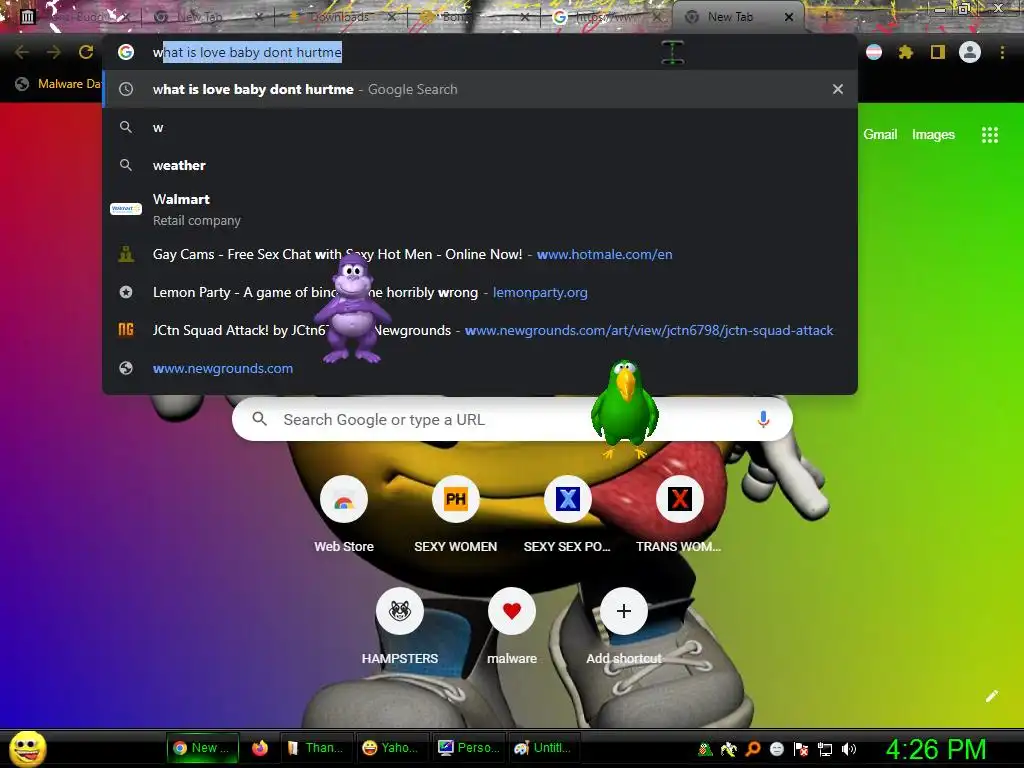Open the red X shortcut tile
This screenshot has width=1024, height=768.
pyautogui.click(x=679, y=515)
